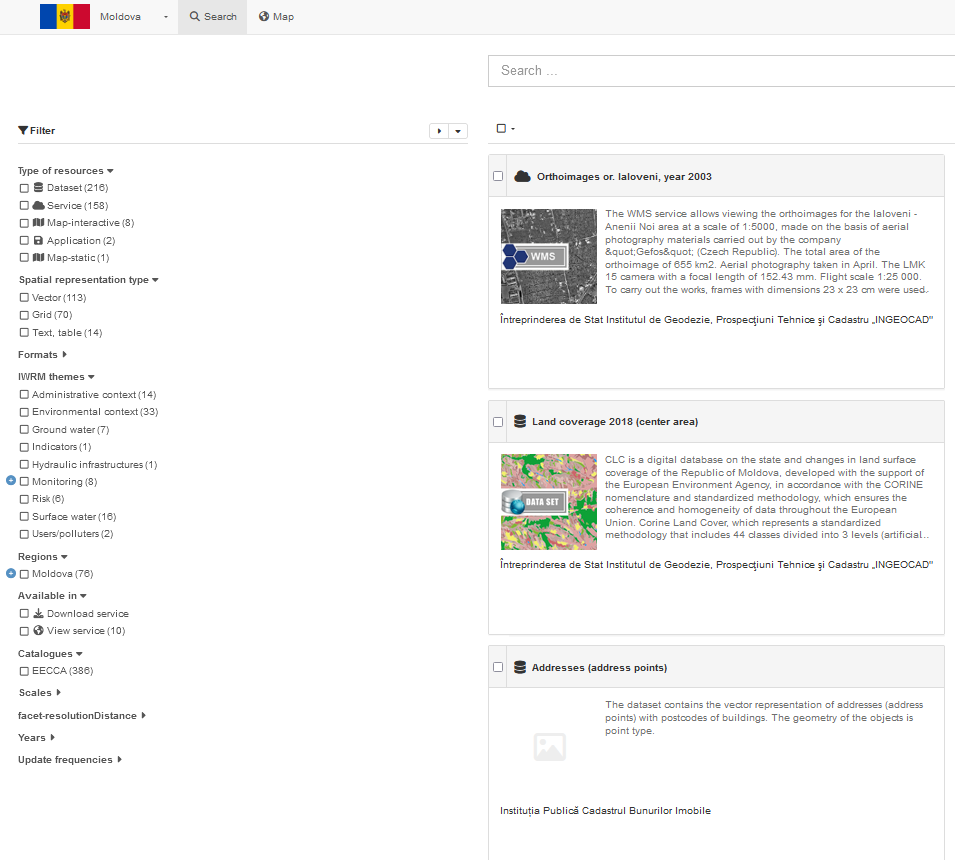Click the Risk (6) theme label
955x860 pixels.
click(x=48, y=499)
